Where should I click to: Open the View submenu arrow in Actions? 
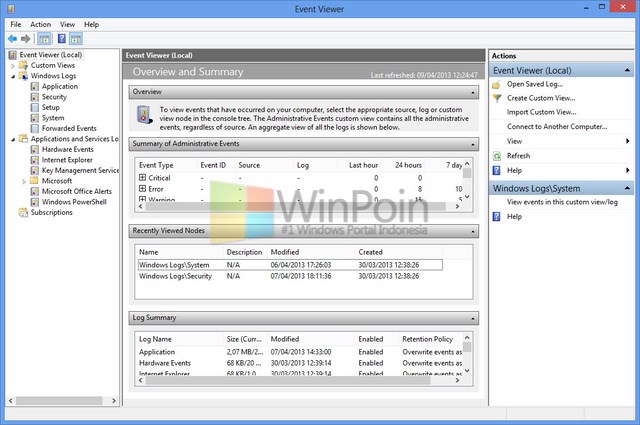pos(627,141)
